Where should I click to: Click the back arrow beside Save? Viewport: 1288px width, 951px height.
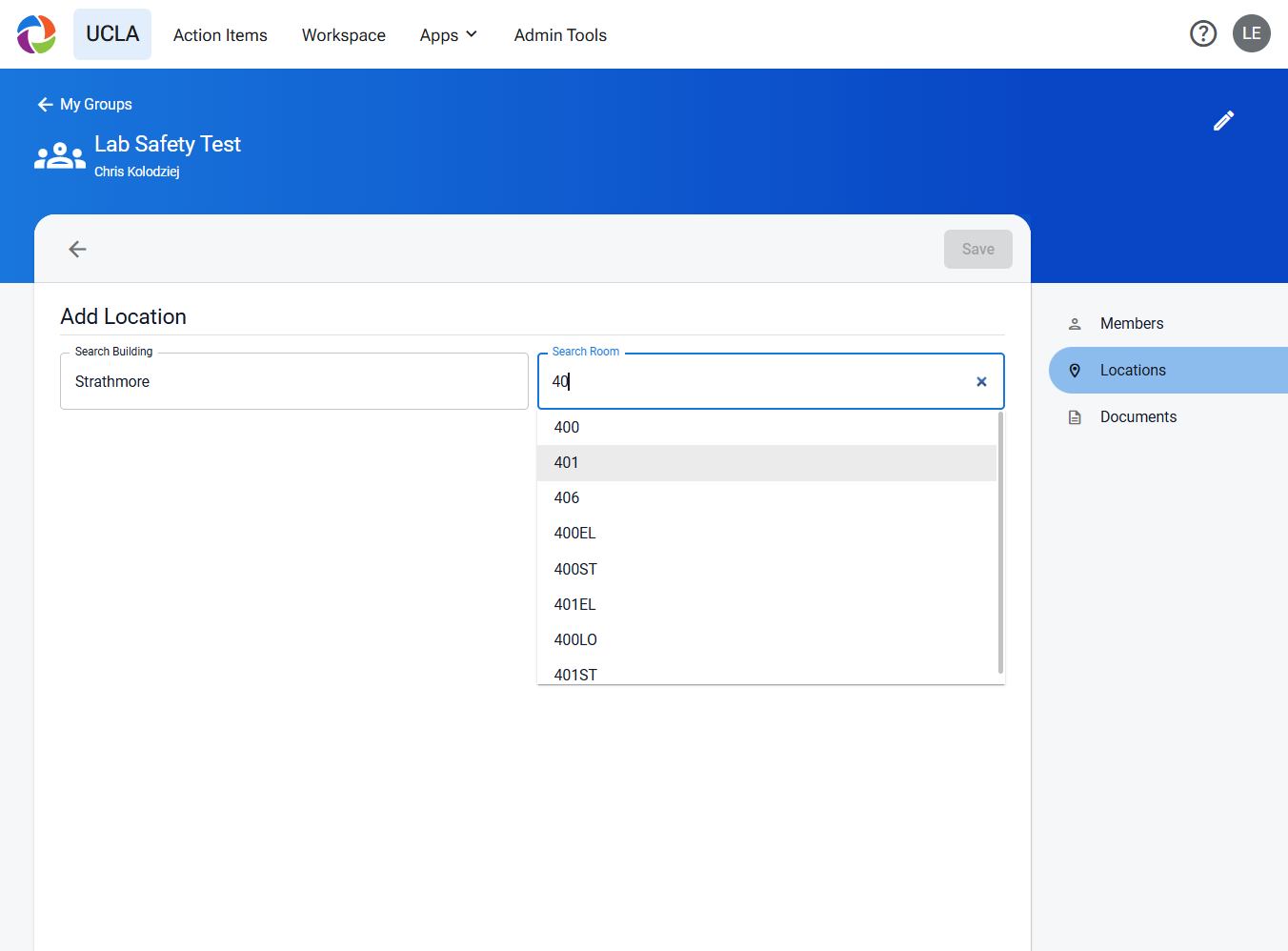coord(77,249)
